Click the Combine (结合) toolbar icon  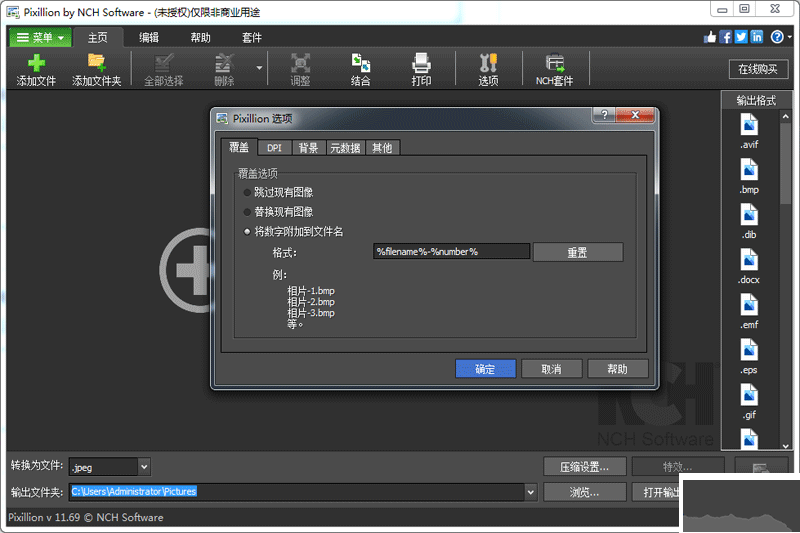point(361,63)
